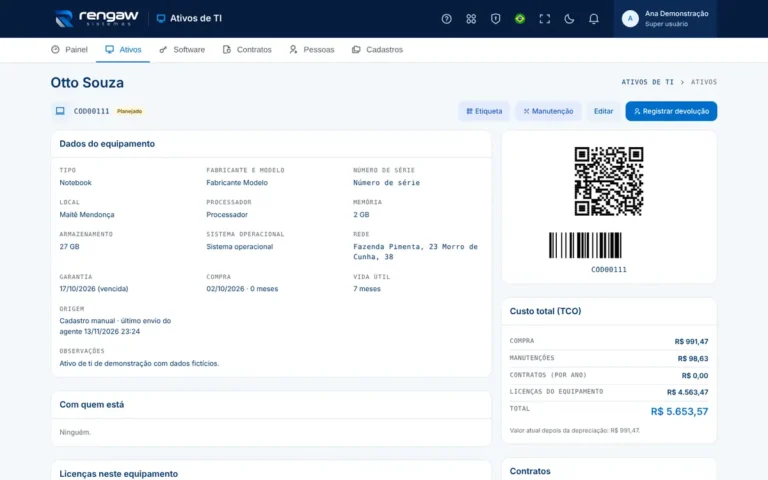
Task: Click the depreciation value note
Action: pos(575,431)
